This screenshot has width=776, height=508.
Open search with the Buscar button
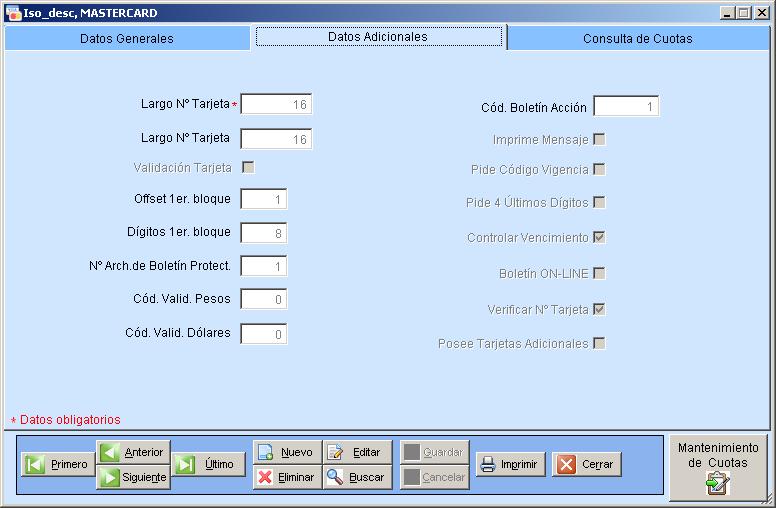click(x=357, y=477)
